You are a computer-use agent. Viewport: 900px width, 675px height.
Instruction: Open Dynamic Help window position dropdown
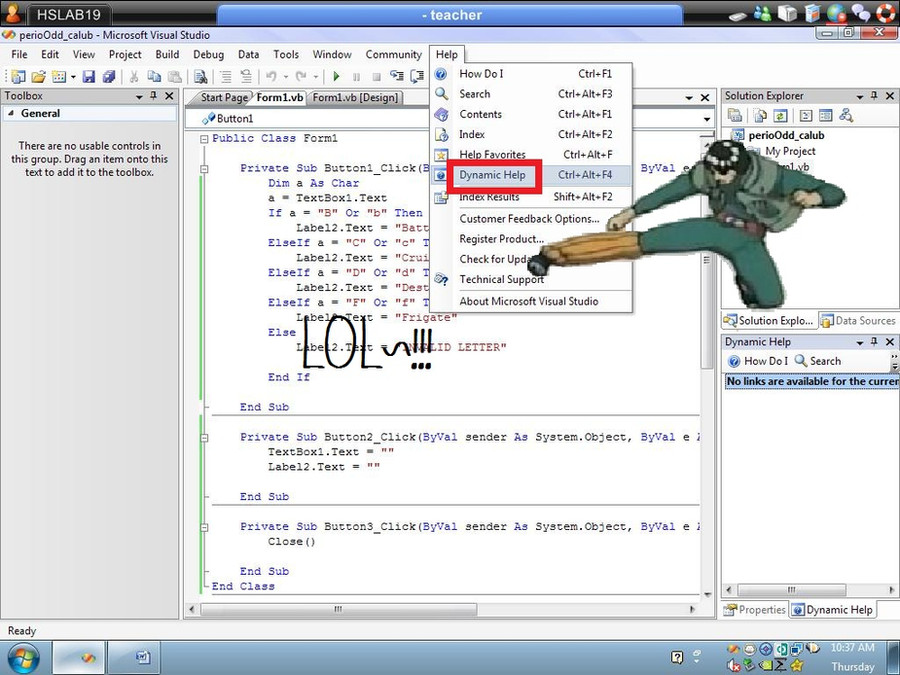pyautogui.click(x=860, y=343)
